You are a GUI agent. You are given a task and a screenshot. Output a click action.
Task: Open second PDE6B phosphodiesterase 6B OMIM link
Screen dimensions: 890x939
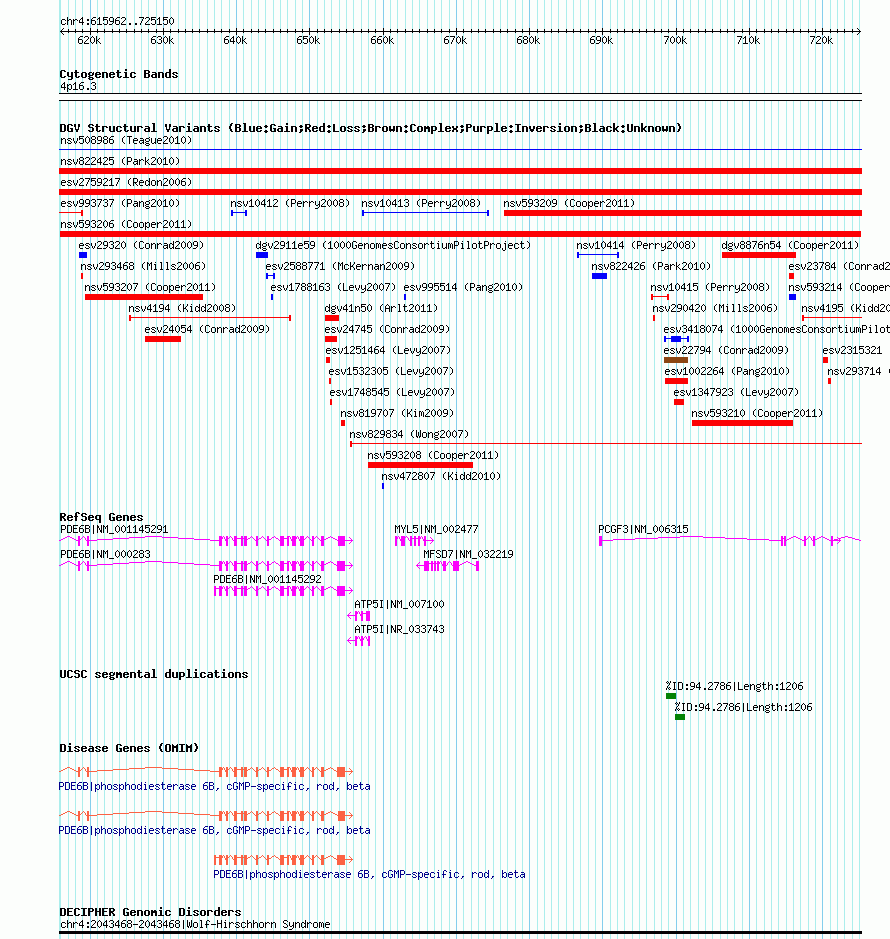pyautogui.click(x=214, y=831)
